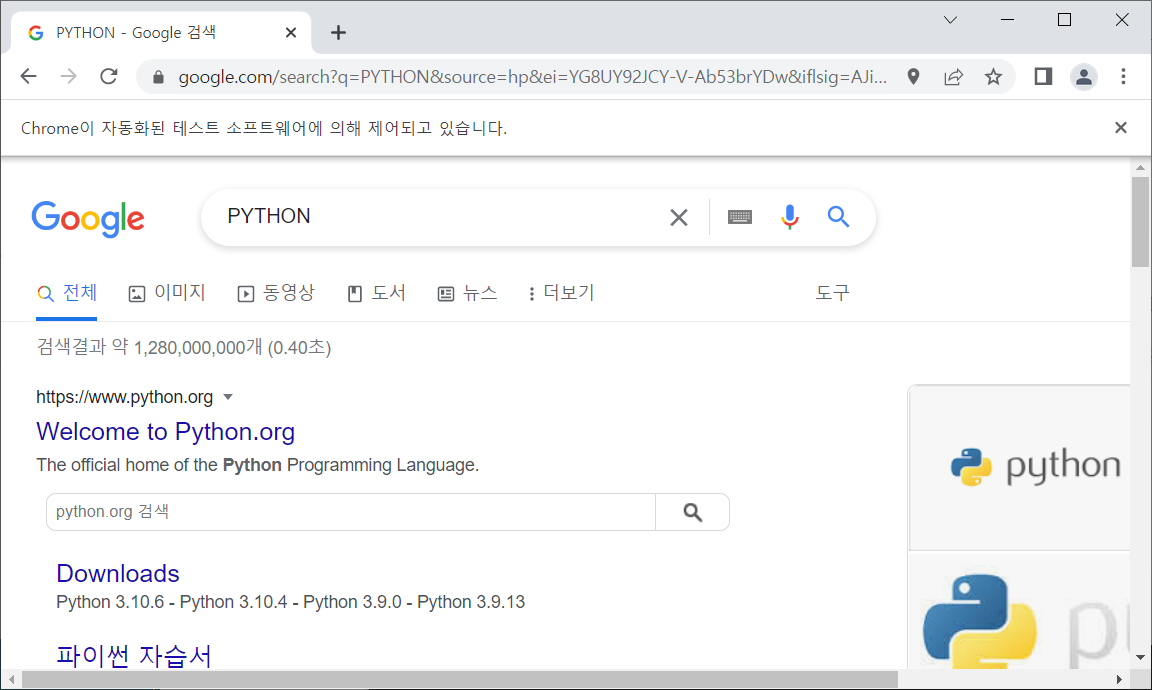Switch to the 도서 tab

[376, 293]
